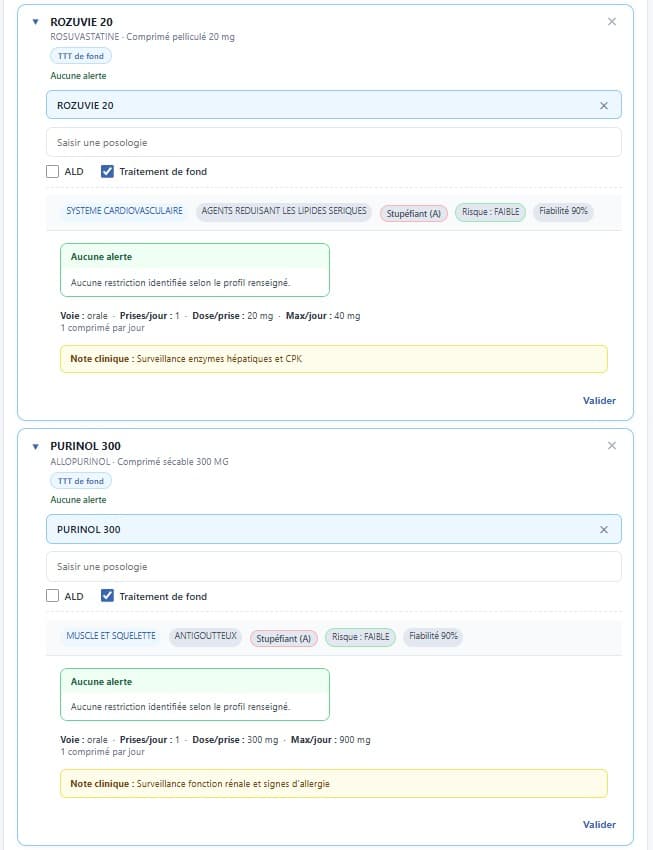This screenshot has height=850, width=653.
Task: Click Max/jour : 40 mg dosage text
Action: click(323, 315)
